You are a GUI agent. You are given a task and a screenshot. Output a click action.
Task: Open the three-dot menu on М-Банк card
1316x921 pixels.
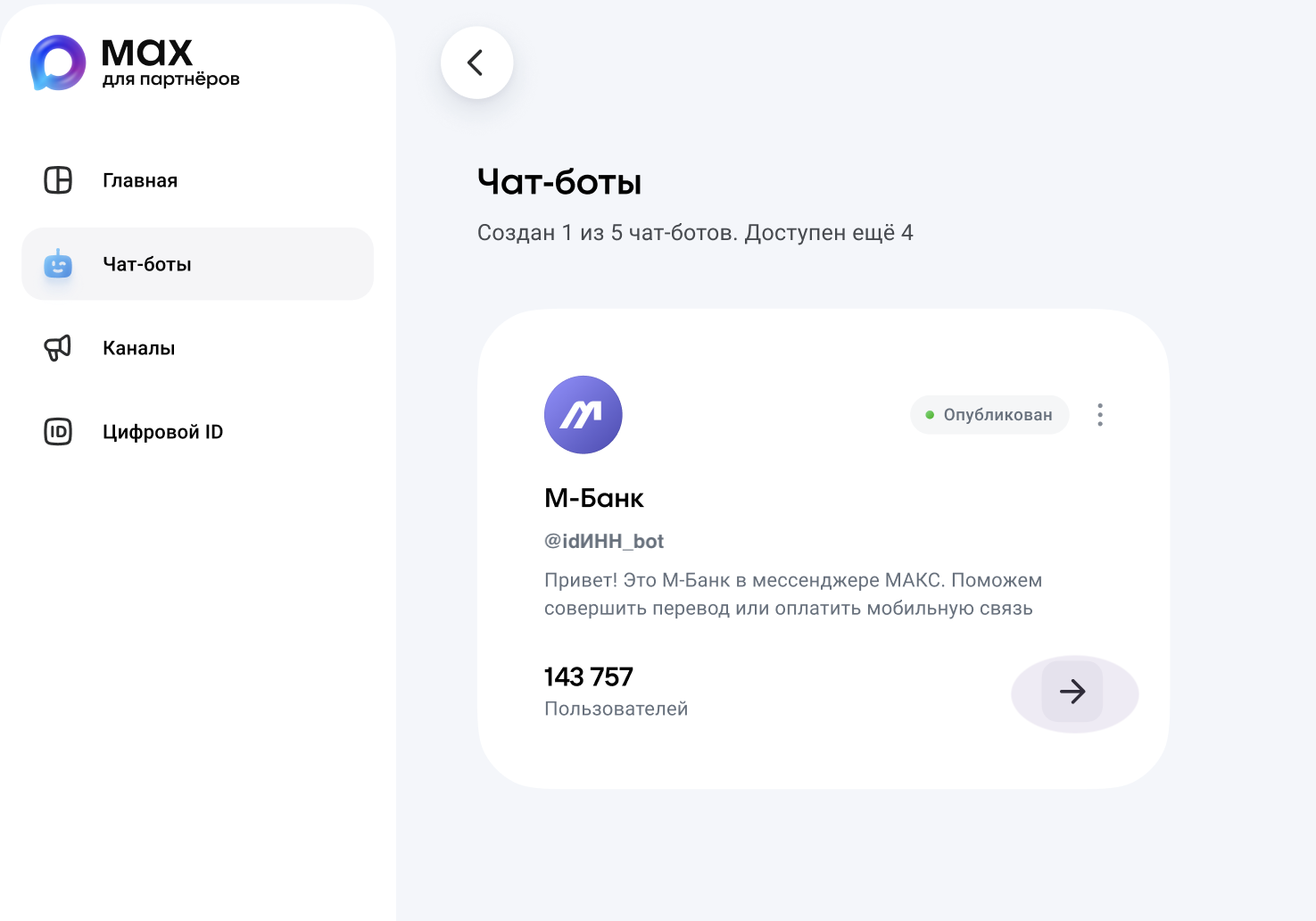(1100, 415)
